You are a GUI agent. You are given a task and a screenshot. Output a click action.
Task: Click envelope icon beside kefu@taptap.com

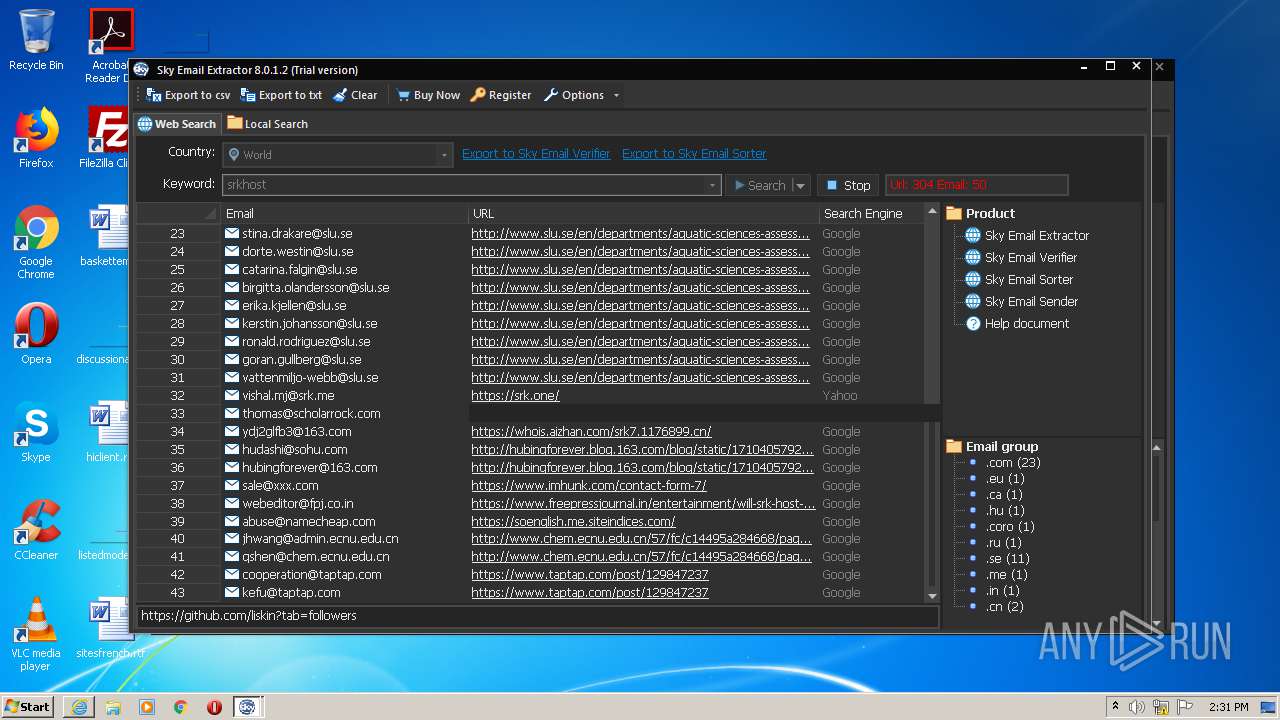(x=232, y=593)
